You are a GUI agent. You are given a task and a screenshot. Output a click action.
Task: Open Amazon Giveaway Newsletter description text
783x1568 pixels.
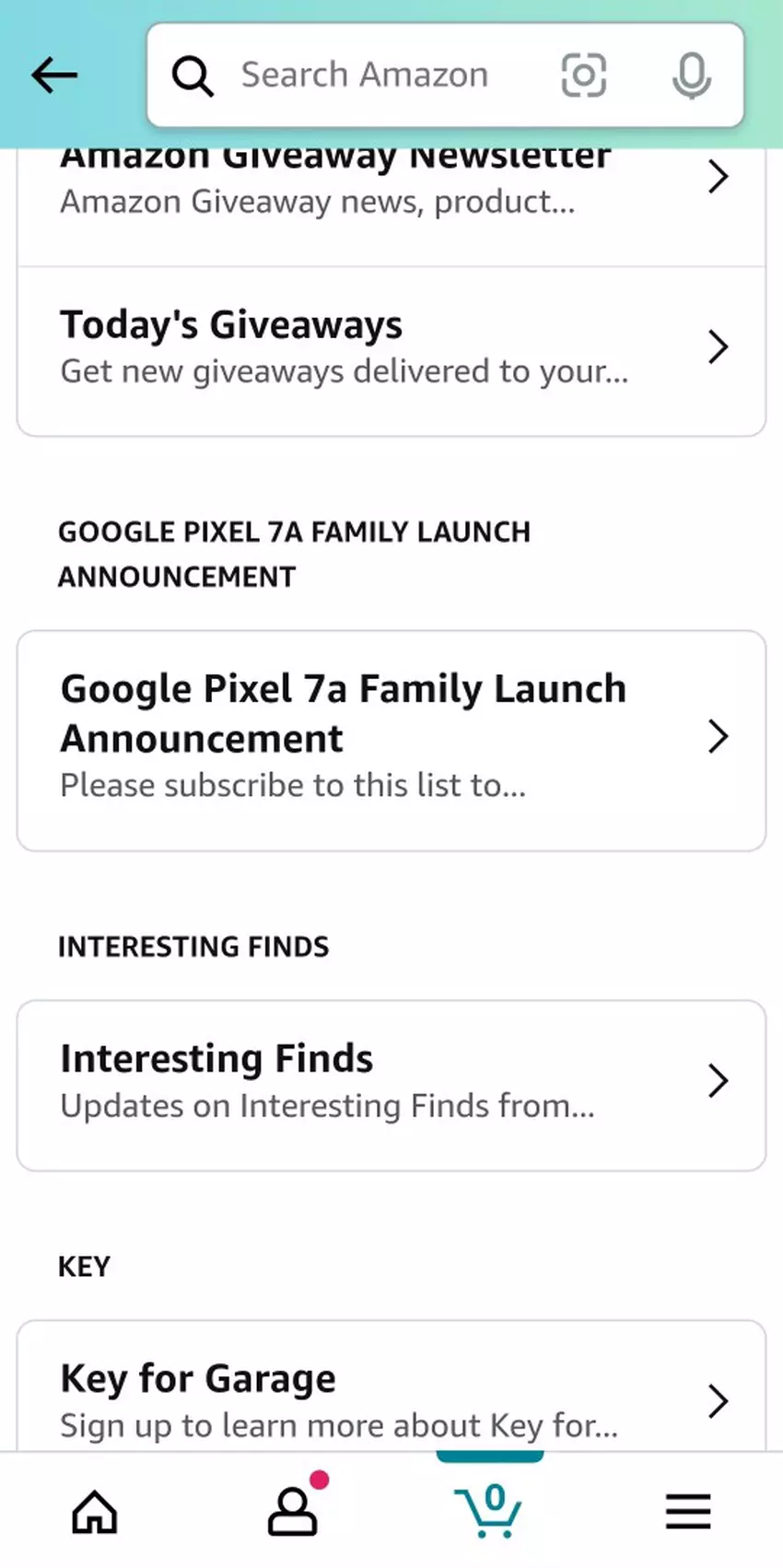(x=318, y=202)
